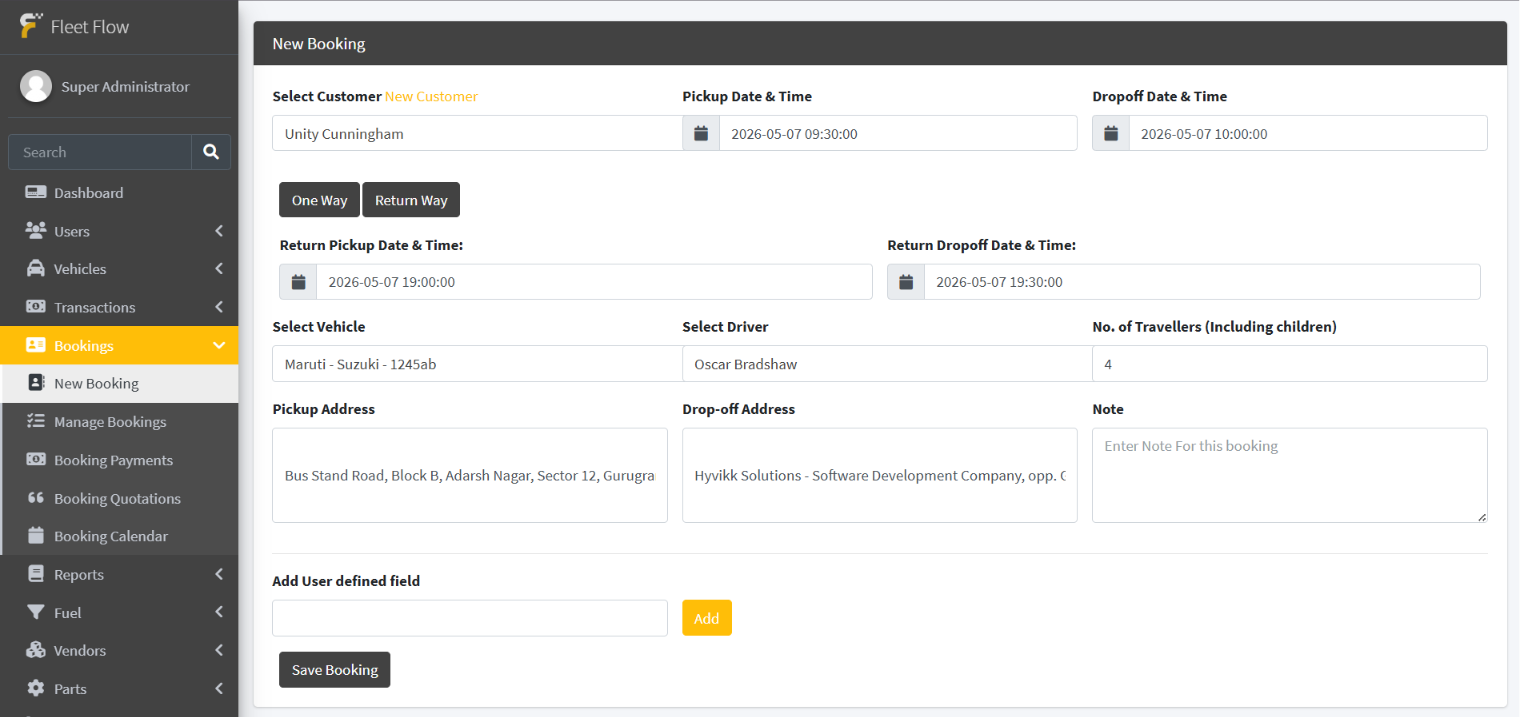Click the Booking Calendar icon
The image size is (1520, 717).
click(x=36, y=536)
